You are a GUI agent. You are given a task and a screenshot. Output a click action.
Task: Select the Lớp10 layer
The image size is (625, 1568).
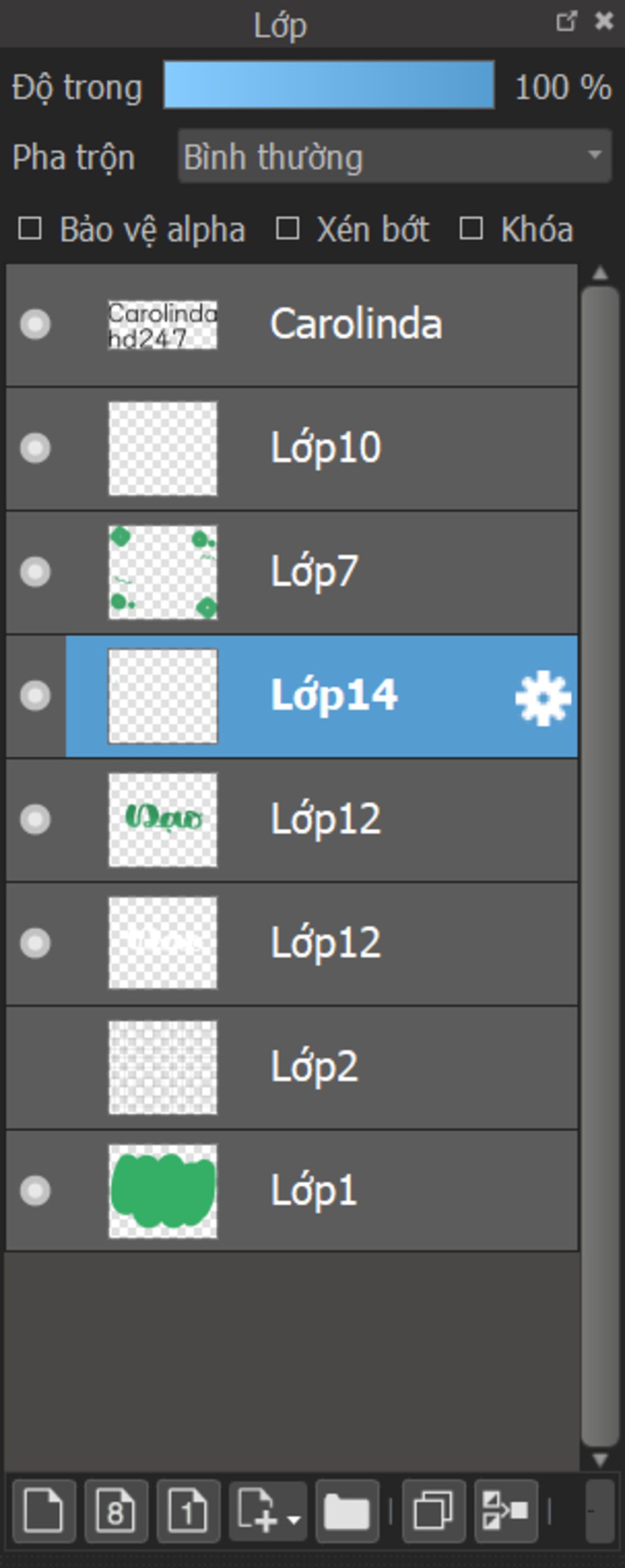click(292, 448)
